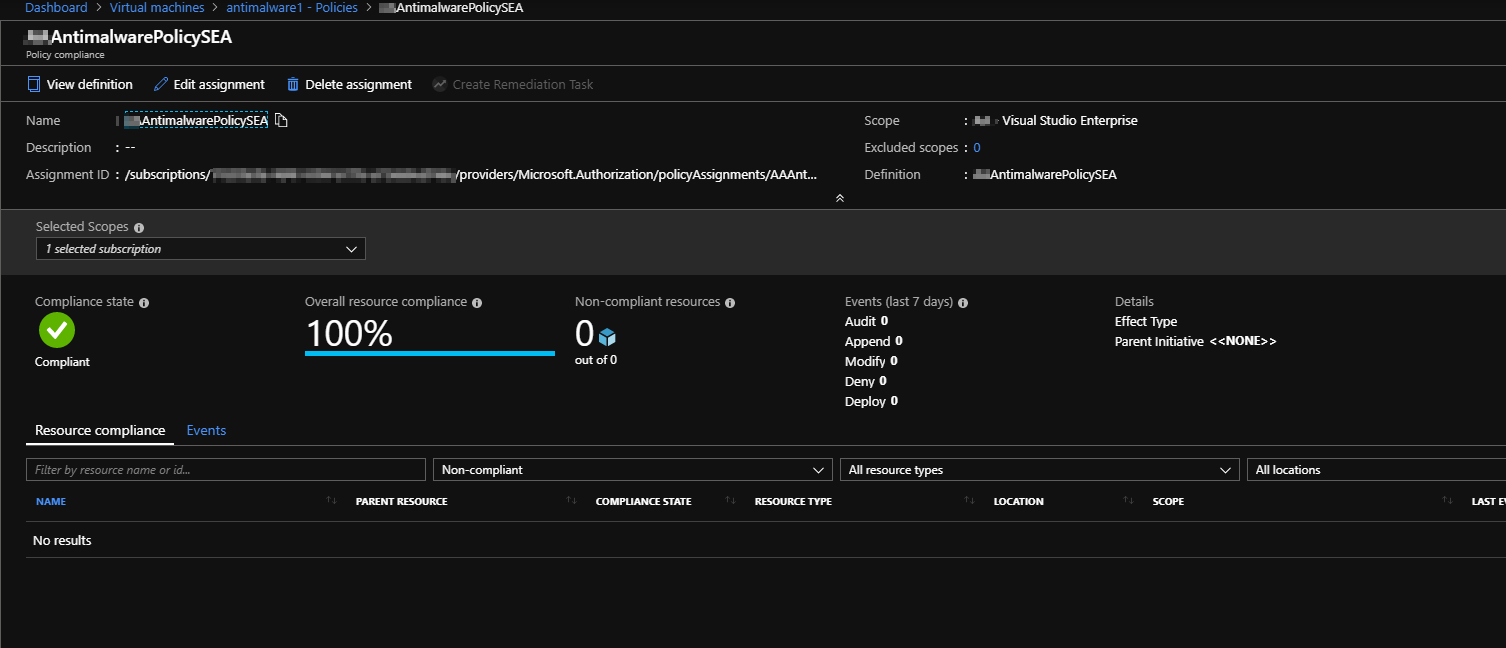Click info icon beside Overall resource compliance
This screenshot has width=1506, height=648.
[x=477, y=302]
